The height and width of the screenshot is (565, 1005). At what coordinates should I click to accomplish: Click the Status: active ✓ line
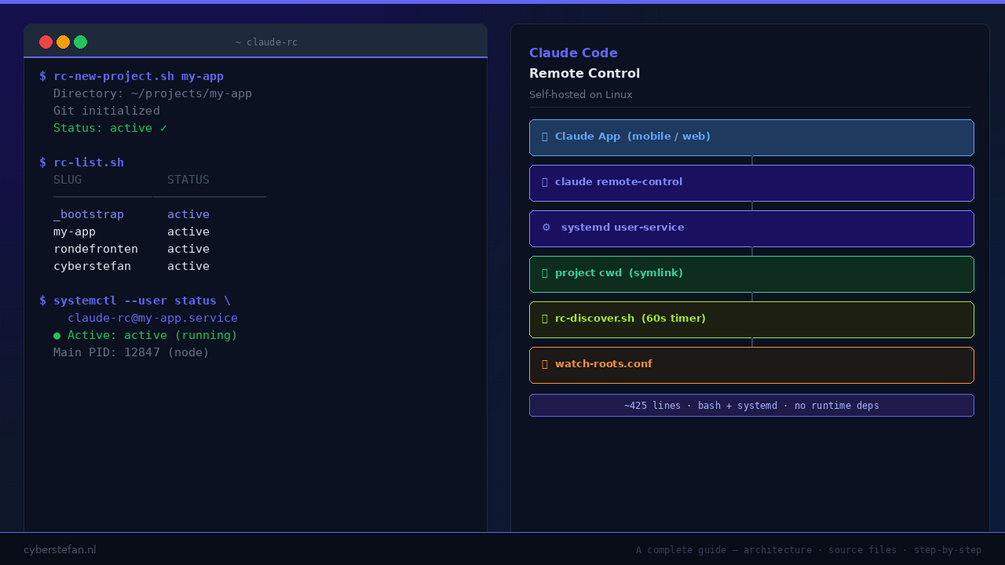click(110, 128)
